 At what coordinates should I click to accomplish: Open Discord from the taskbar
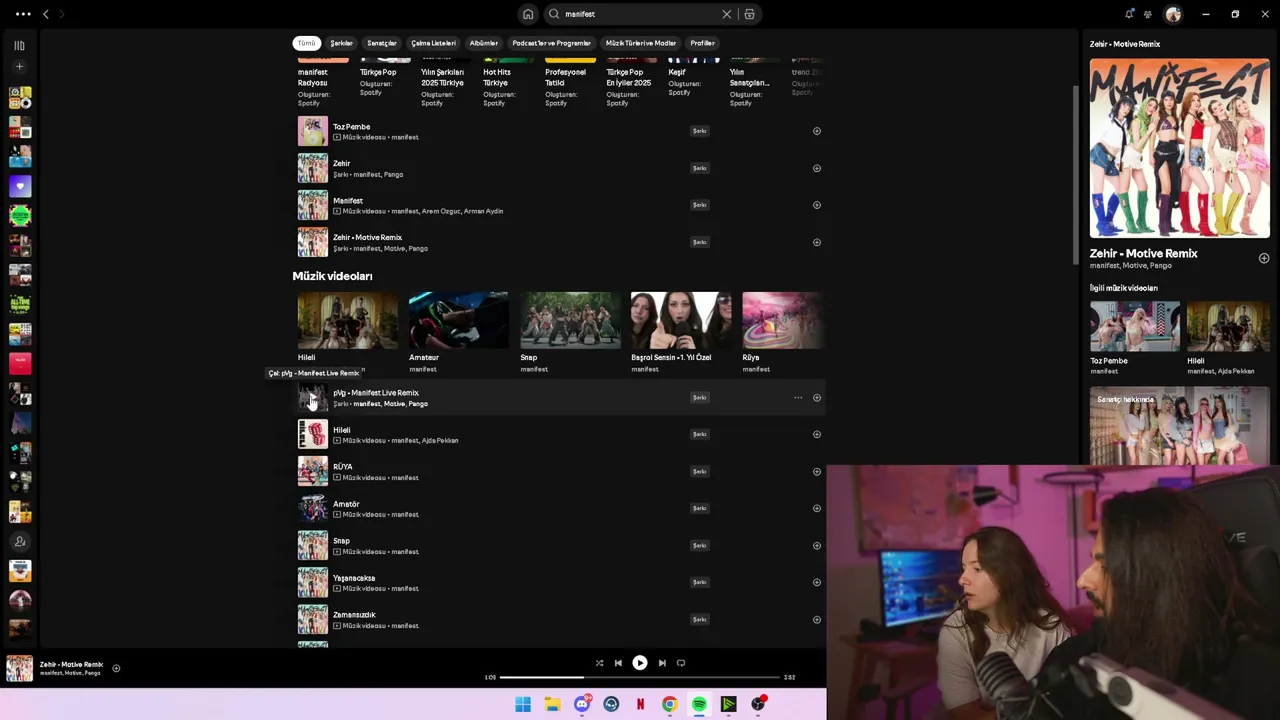(582, 705)
